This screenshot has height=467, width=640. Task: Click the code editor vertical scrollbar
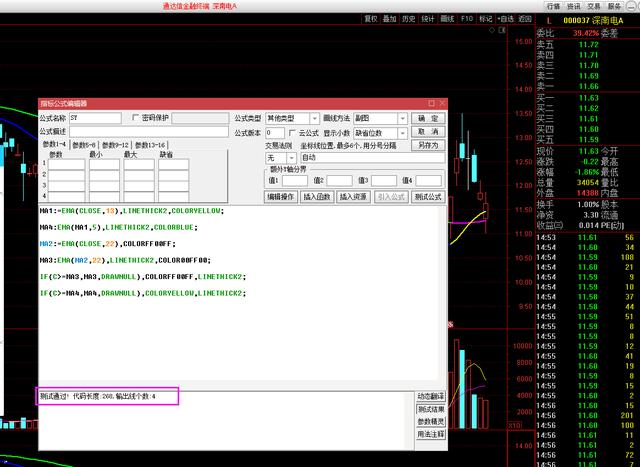point(442,293)
